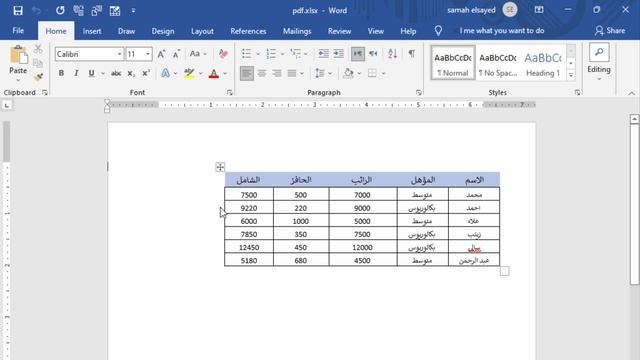Open numbered list dropdown

(282, 54)
